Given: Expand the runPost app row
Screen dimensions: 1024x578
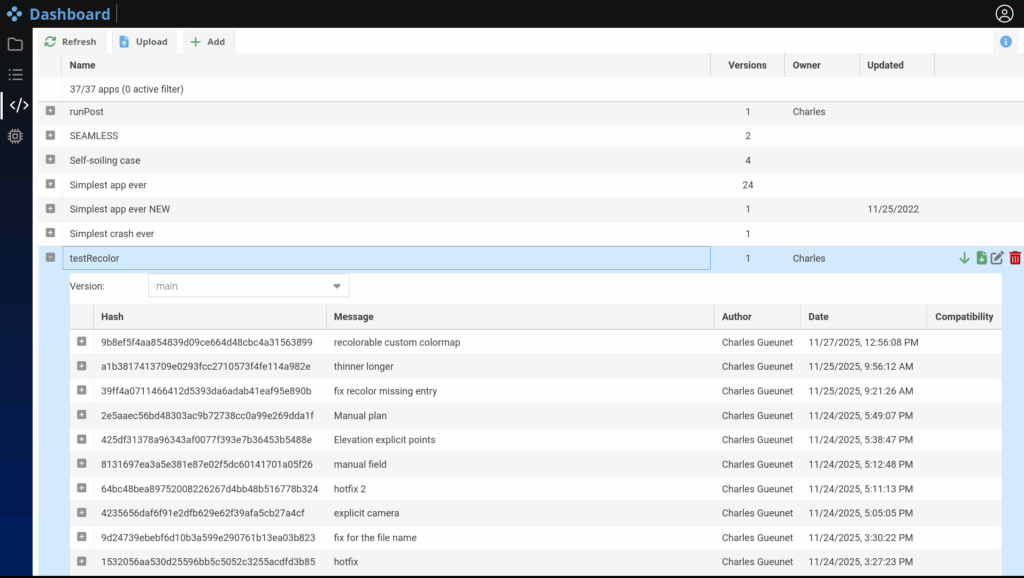Looking at the screenshot, I should [x=50, y=111].
